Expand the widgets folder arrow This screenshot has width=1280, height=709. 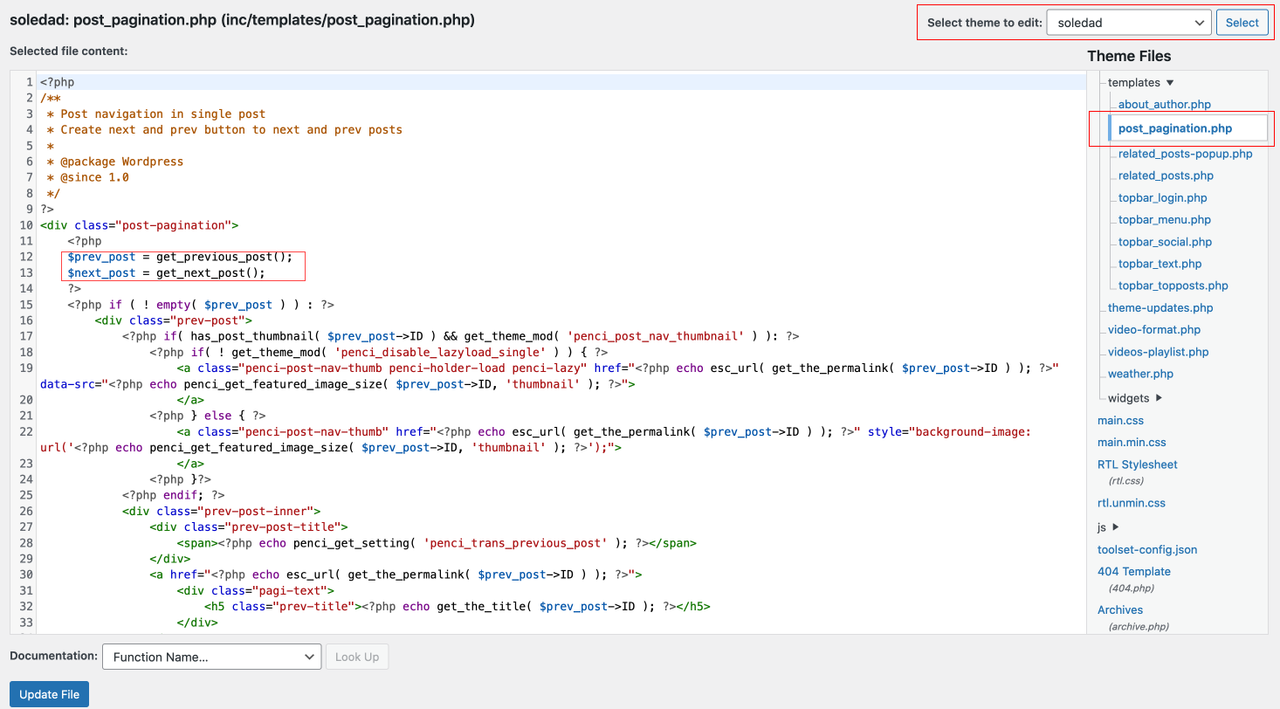pos(1159,398)
